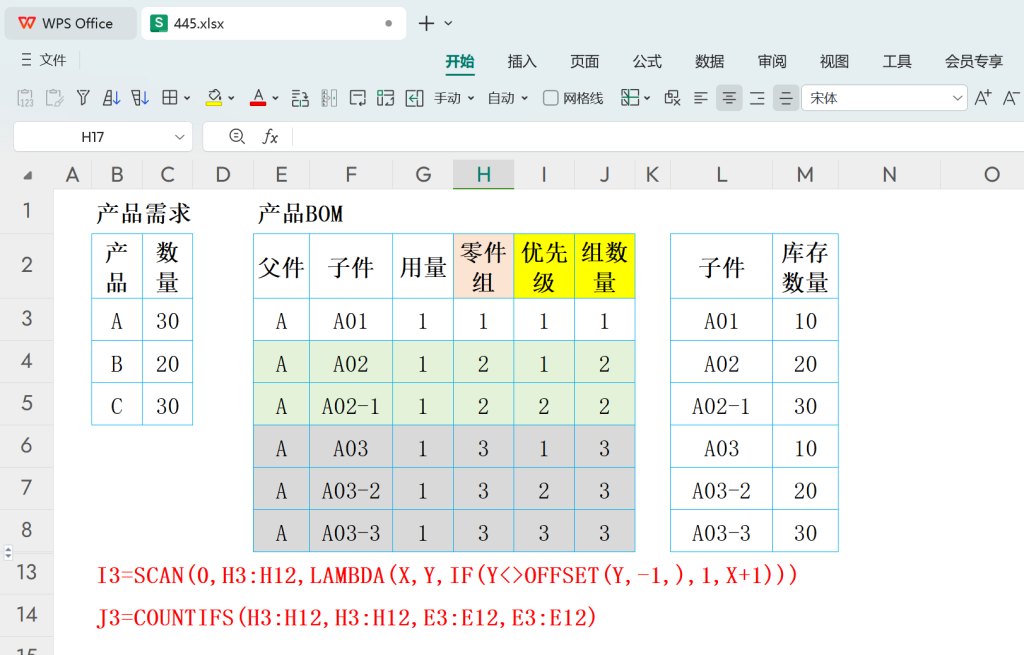Align text center horizontally
1024x655 pixels.
729,98
